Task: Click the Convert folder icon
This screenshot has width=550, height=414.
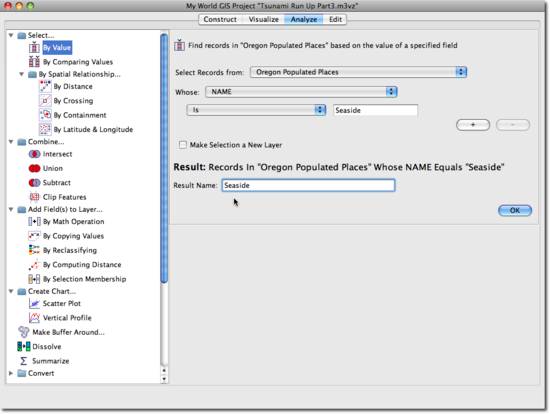Action: pyautogui.click(x=22, y=373)
